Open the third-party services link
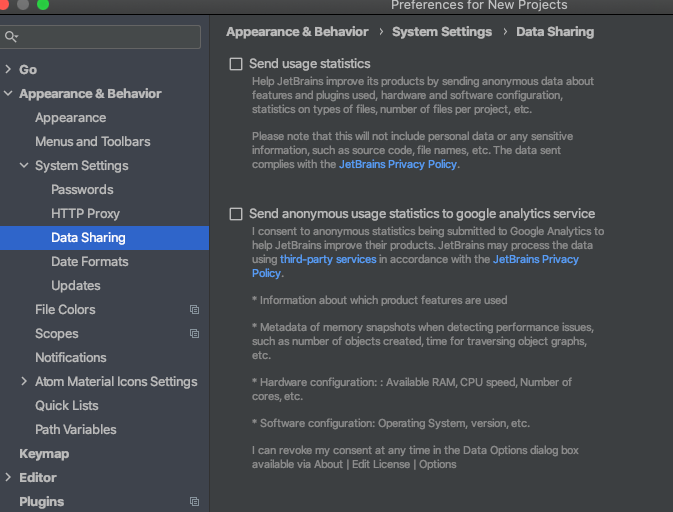The height and width of the screenshot is (512, 673). click(328, 259)
